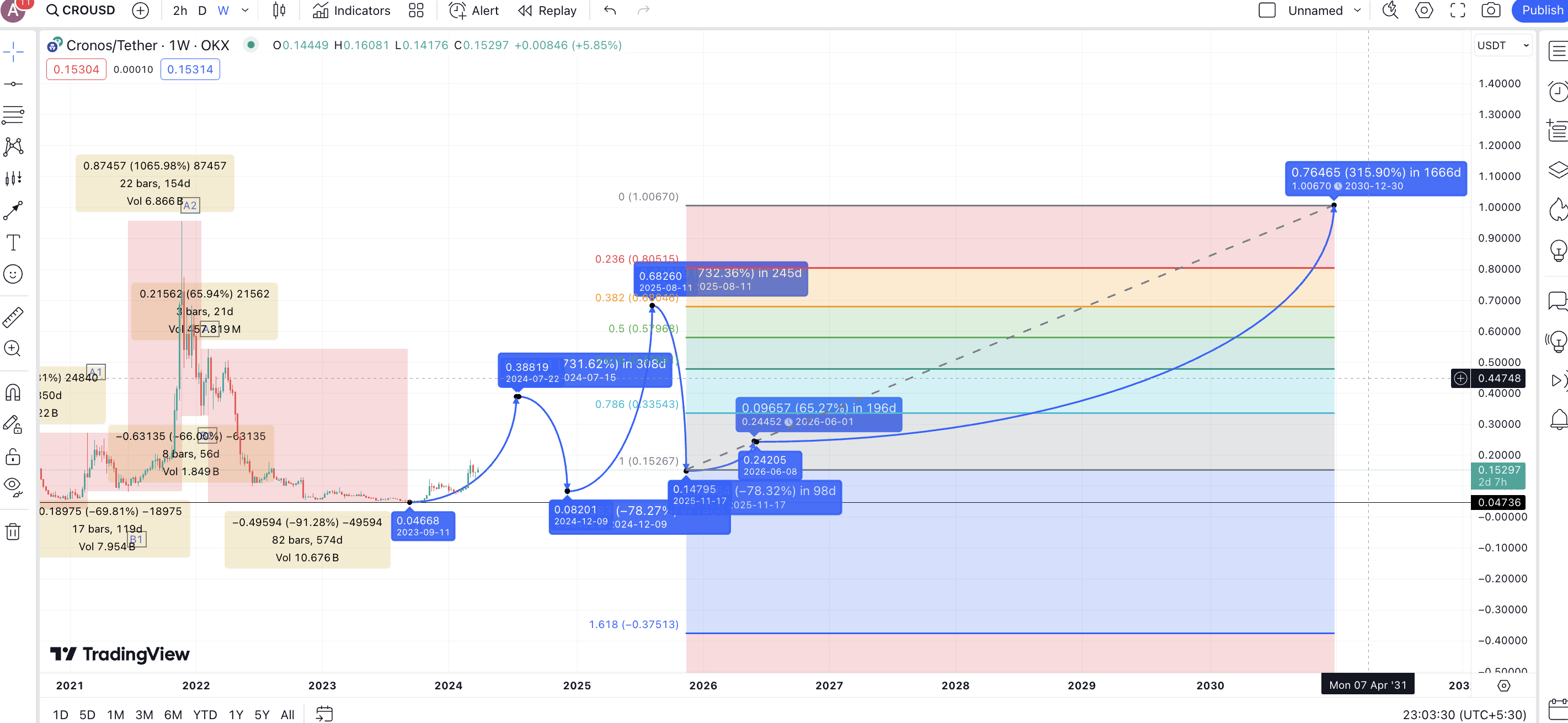Take a chart snapshot with camera icon

tap(1490, 10)
